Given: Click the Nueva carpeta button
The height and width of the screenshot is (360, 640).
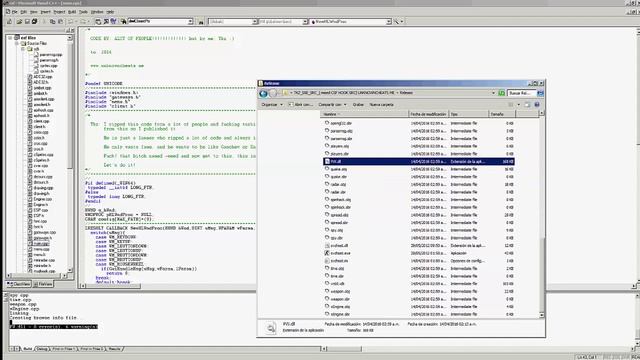Looking at the screenshot, I should pos(382,105).
